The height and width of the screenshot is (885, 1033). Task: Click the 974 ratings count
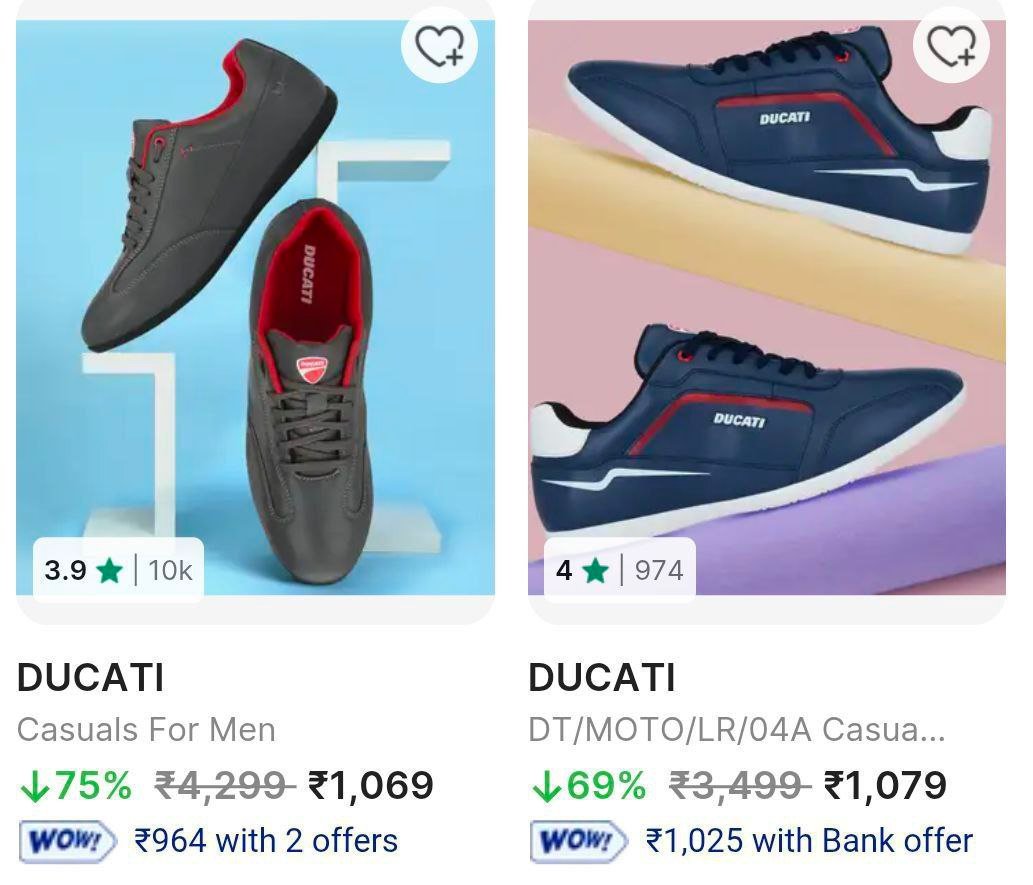[659, 571]
